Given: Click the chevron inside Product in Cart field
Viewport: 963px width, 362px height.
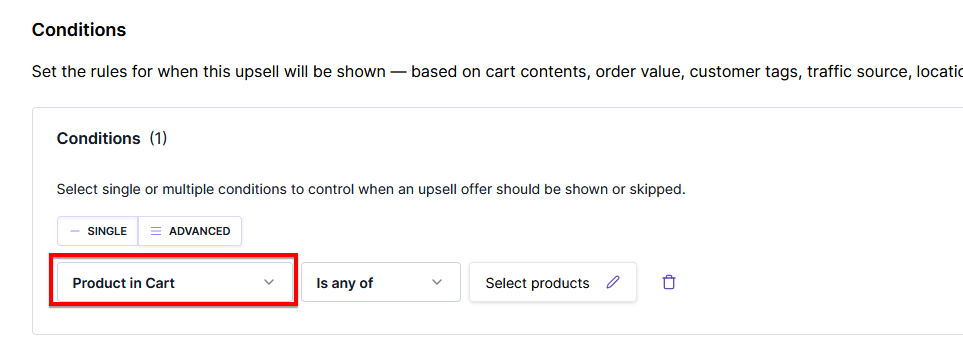Looking at the screenshot, I should click(x=268, y=282).
